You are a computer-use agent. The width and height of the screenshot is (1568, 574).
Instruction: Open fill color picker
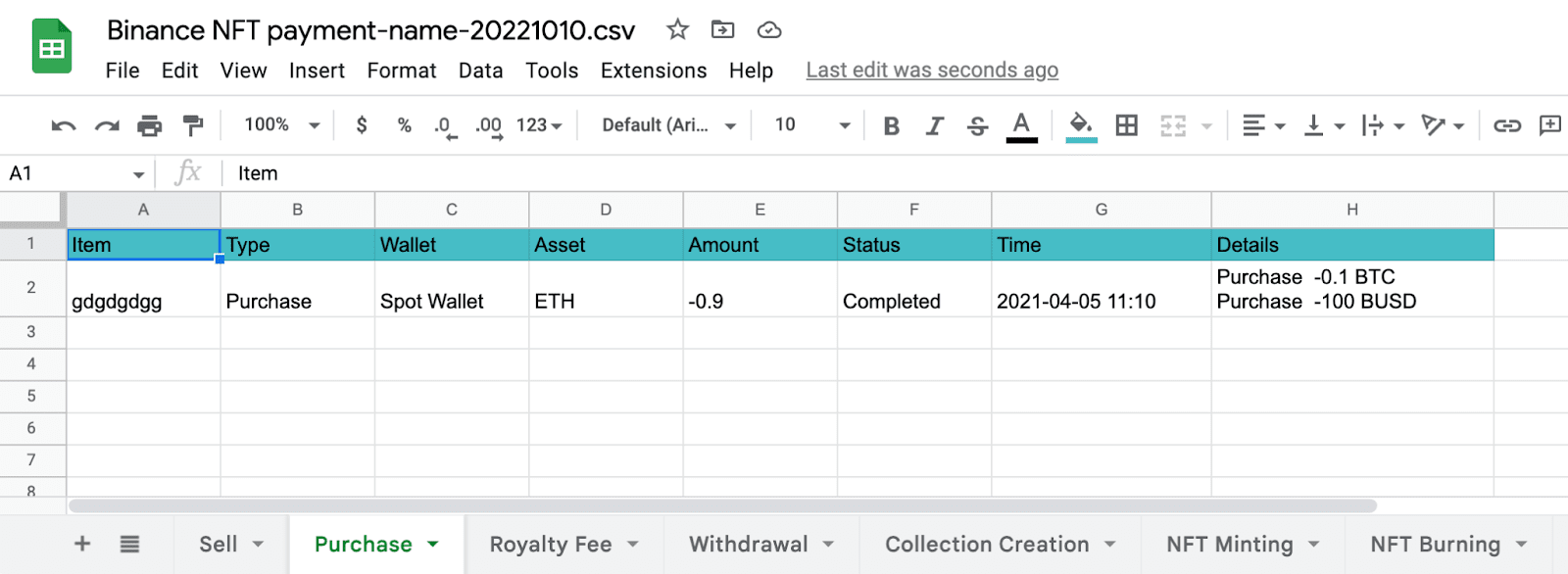(1081, 126)
